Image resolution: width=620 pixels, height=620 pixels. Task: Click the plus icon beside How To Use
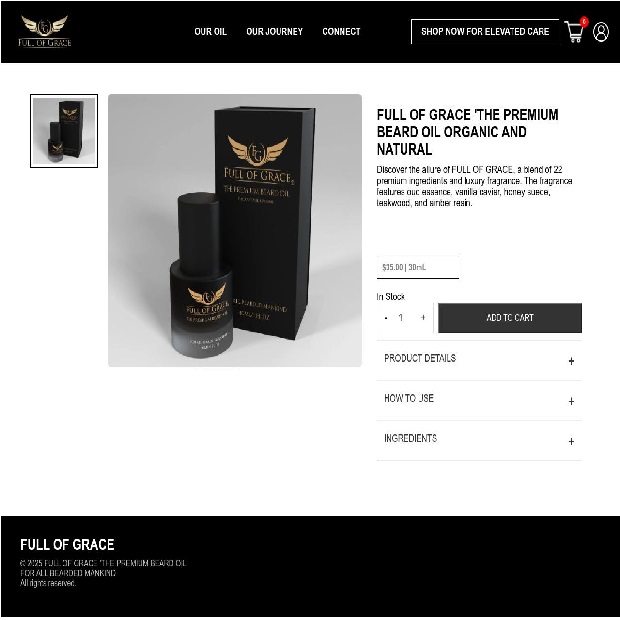pyautogui.click(x=571, y=401)
